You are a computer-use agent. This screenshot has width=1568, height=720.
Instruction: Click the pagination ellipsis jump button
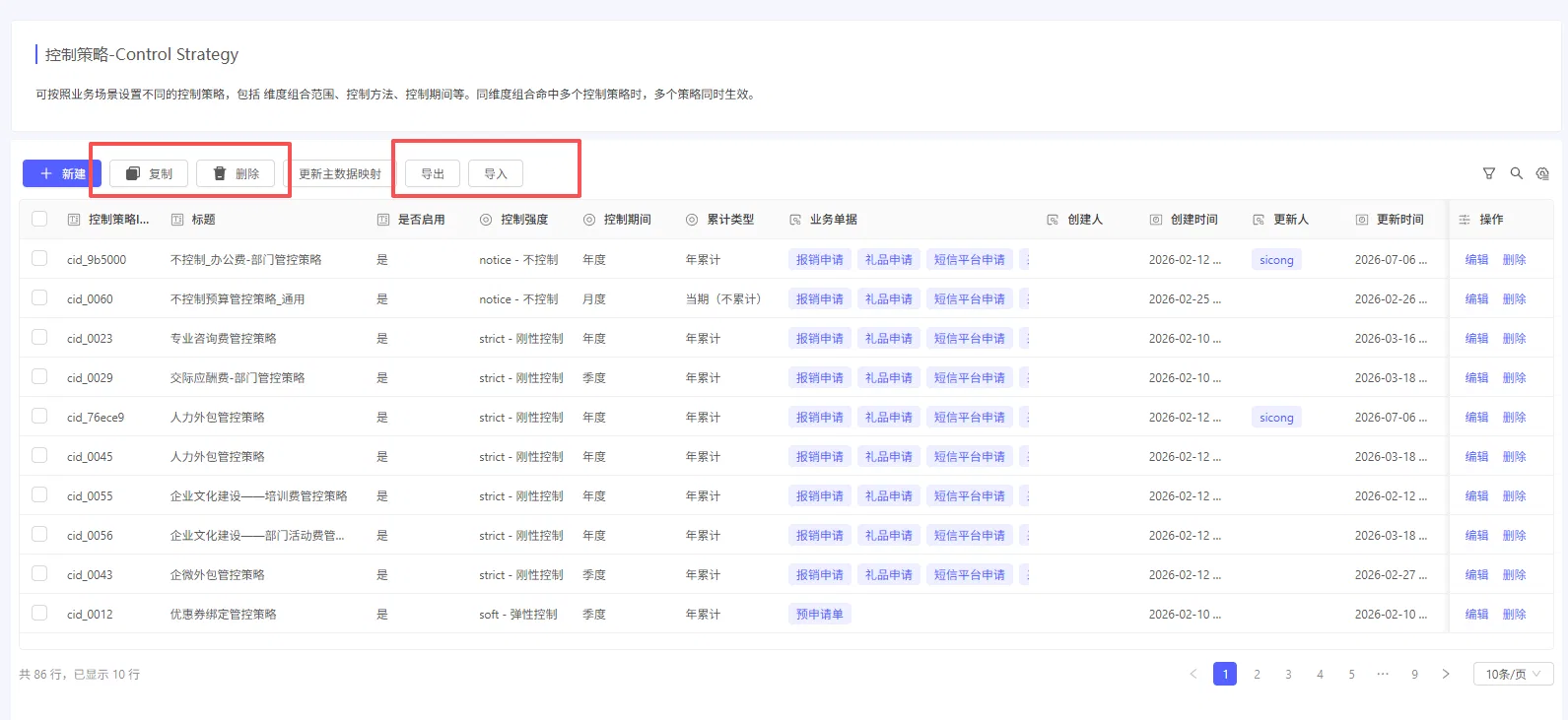[1383, 674]
